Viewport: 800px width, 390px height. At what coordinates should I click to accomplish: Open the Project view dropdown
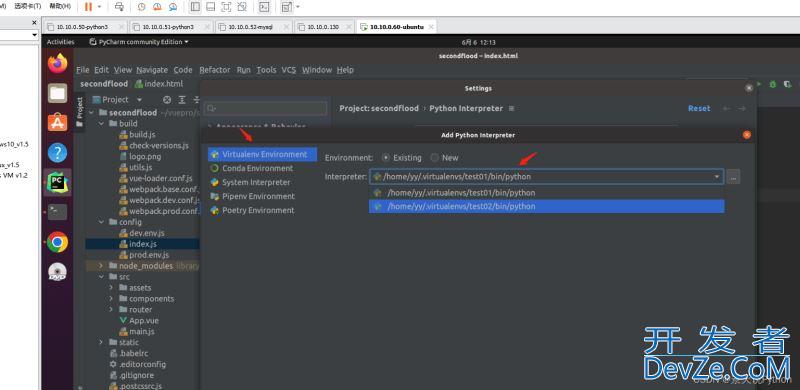(x=139, y=100)
